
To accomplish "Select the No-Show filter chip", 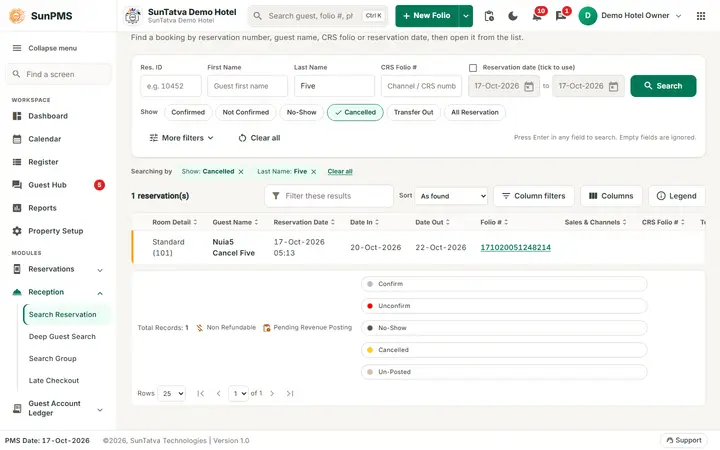I will click(x=301, y=112).
